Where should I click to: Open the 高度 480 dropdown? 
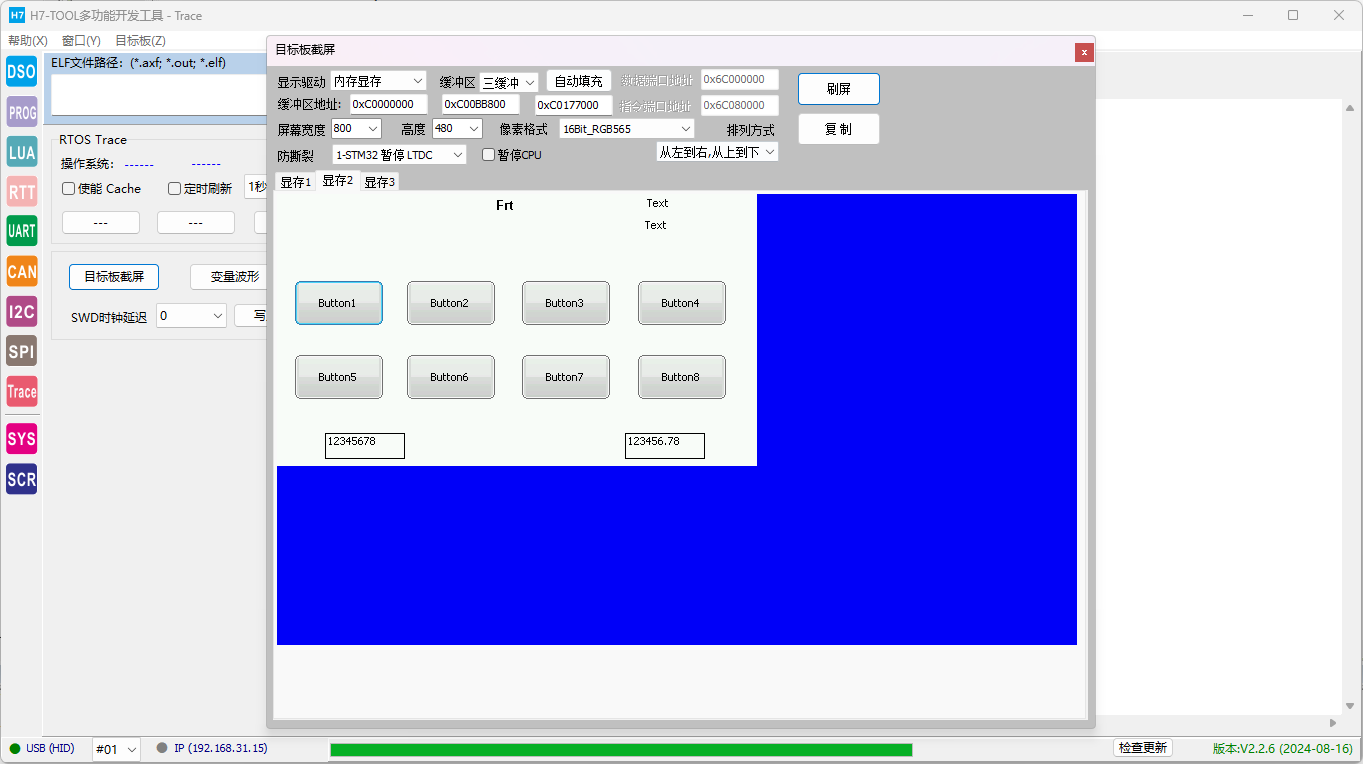pos(457,129)
